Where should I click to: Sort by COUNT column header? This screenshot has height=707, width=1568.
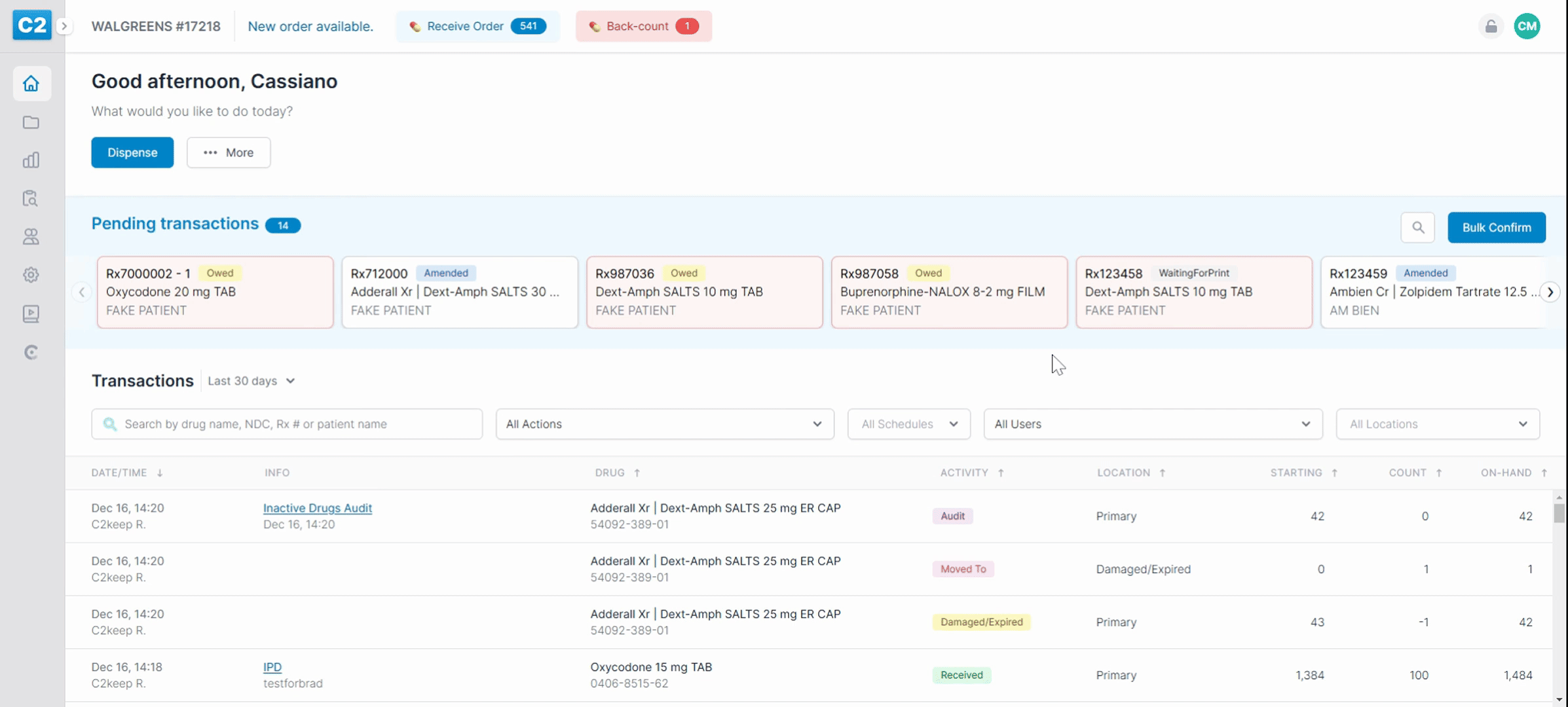(x=1415, y=473)
